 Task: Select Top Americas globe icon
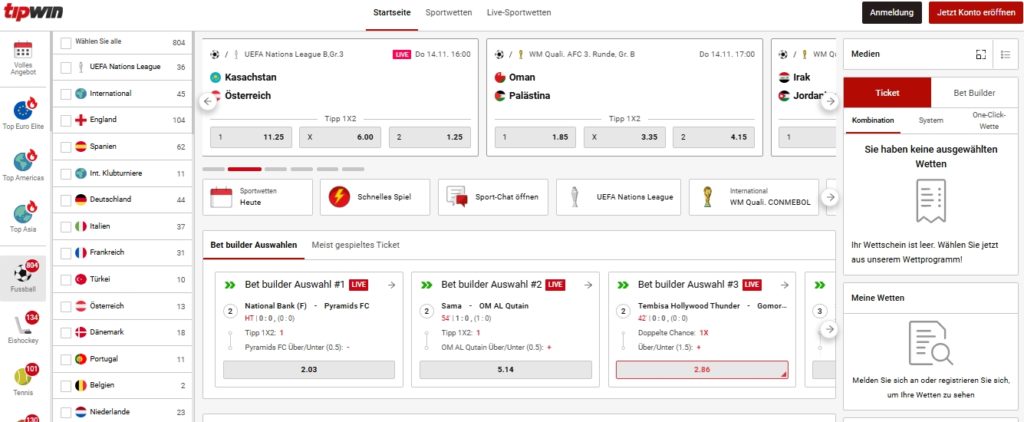tap(24, 160)
